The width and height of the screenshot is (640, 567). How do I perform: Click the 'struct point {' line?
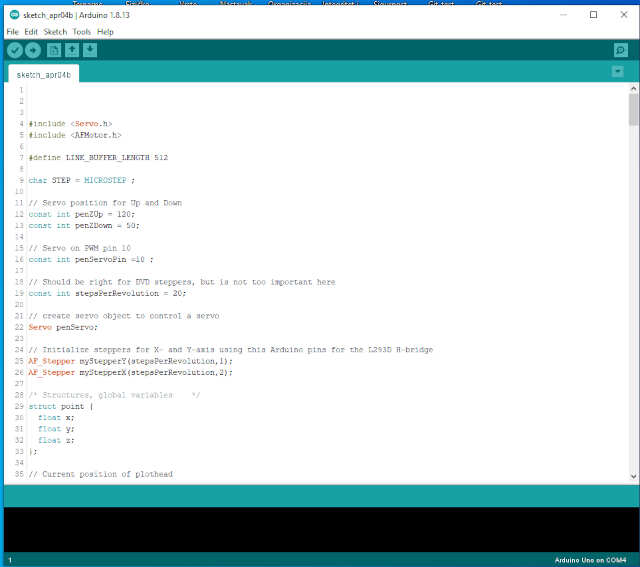(x=60, y=407)
